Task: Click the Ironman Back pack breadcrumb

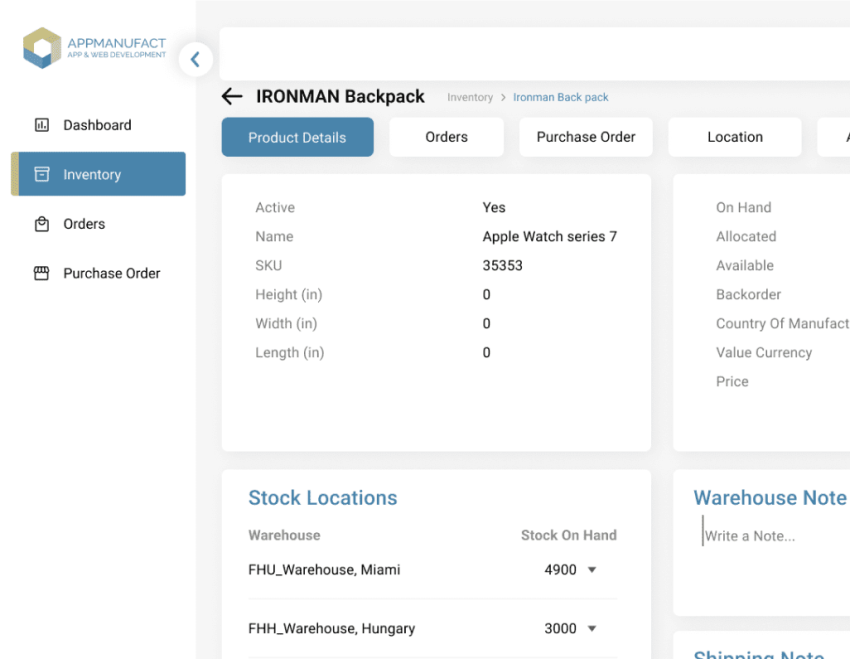Action: point(561,98)
